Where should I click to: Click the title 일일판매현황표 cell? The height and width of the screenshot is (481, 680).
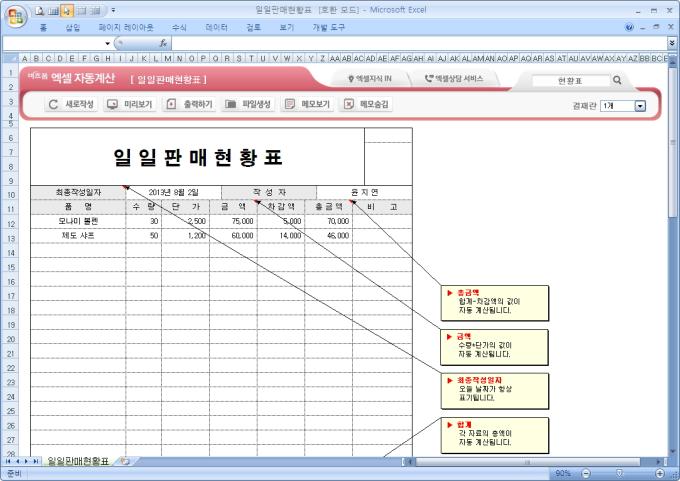pos(197,157)
